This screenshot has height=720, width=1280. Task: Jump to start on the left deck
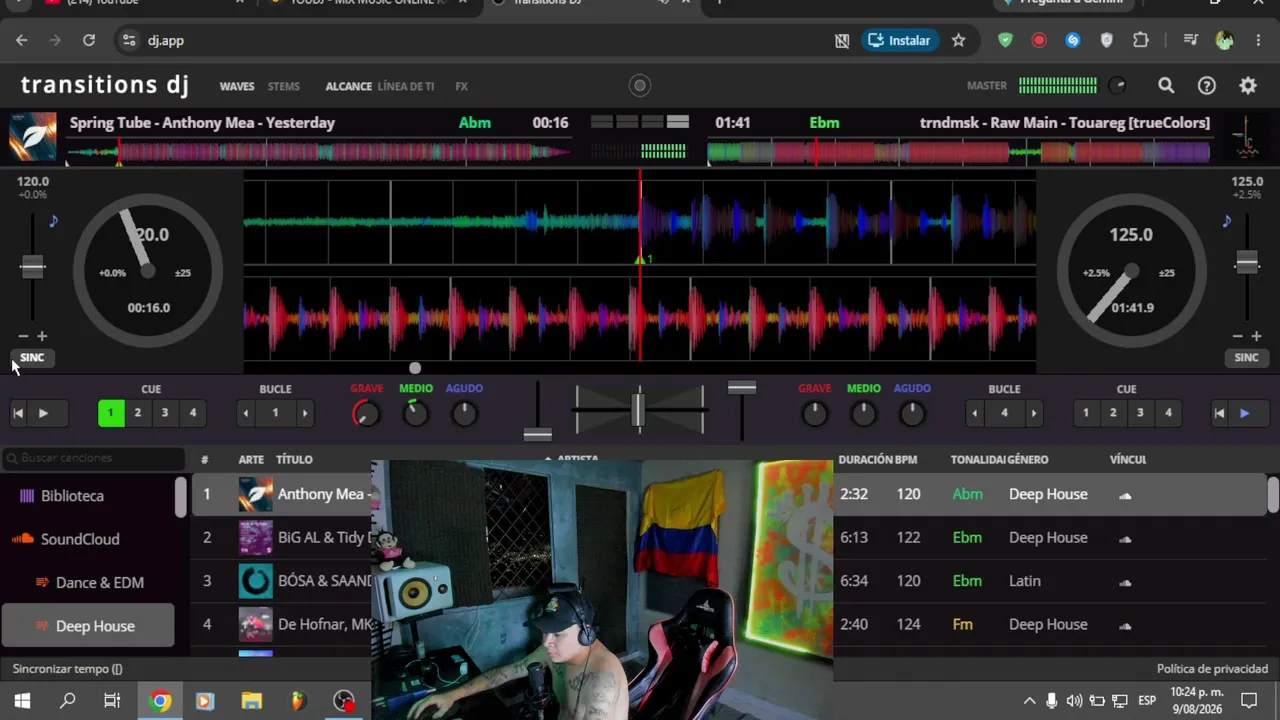[18, 413]
